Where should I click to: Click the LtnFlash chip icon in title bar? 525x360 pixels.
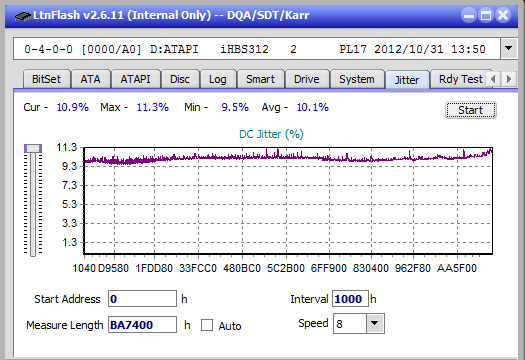pyautogui.click(x=23, y=15)
